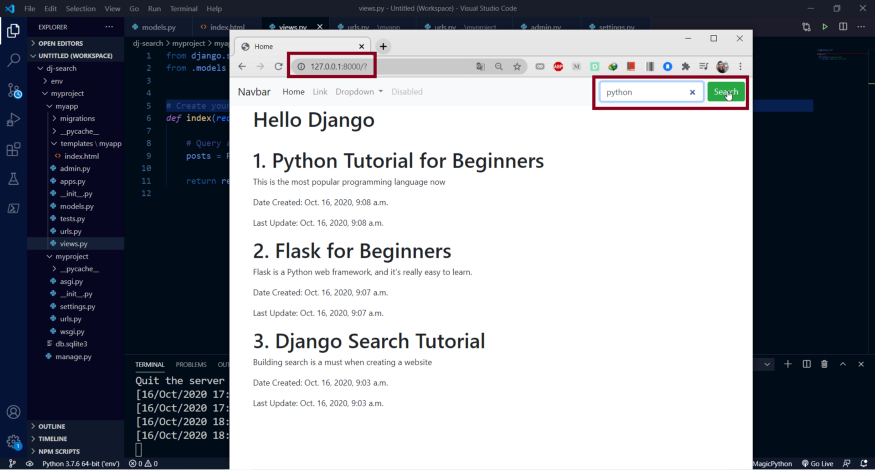Click the green Search button
Screen dimensions: 875x470
click(725, 92)
